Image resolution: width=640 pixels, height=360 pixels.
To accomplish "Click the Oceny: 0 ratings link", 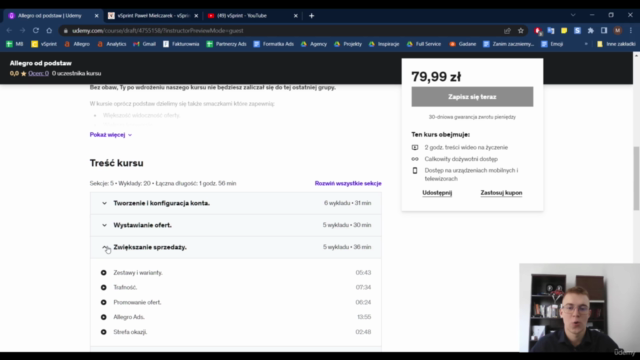I will 38,73.
